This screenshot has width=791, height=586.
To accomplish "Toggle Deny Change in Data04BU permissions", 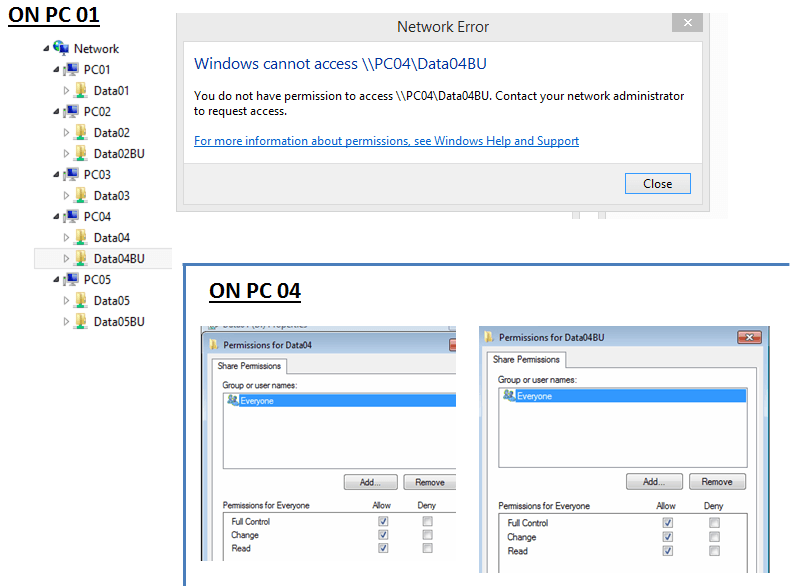I will coord(714,537).
